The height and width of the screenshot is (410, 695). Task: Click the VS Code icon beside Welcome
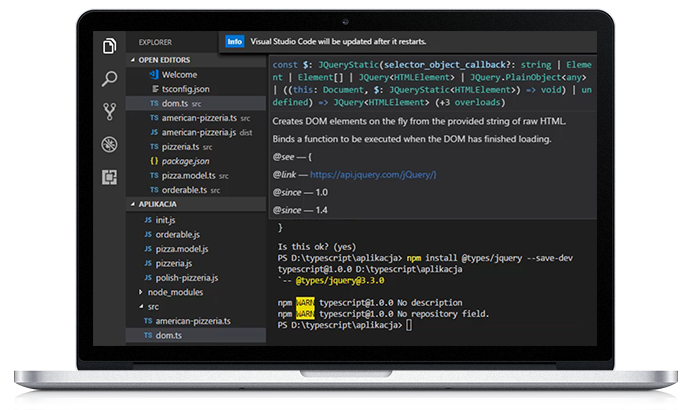154,74
